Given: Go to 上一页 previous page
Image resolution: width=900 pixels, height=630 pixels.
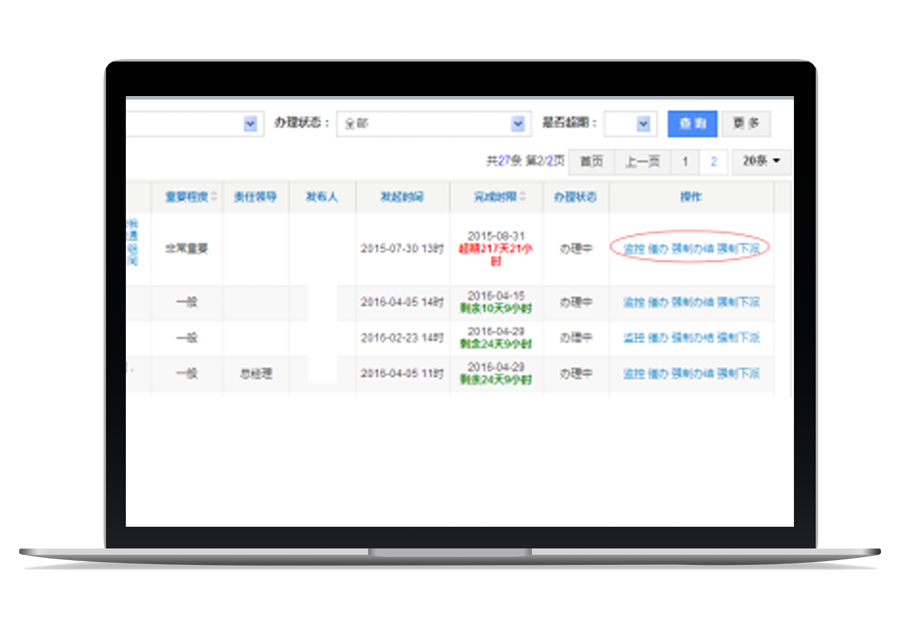Looking at the screenshot, I should point(642,161).
